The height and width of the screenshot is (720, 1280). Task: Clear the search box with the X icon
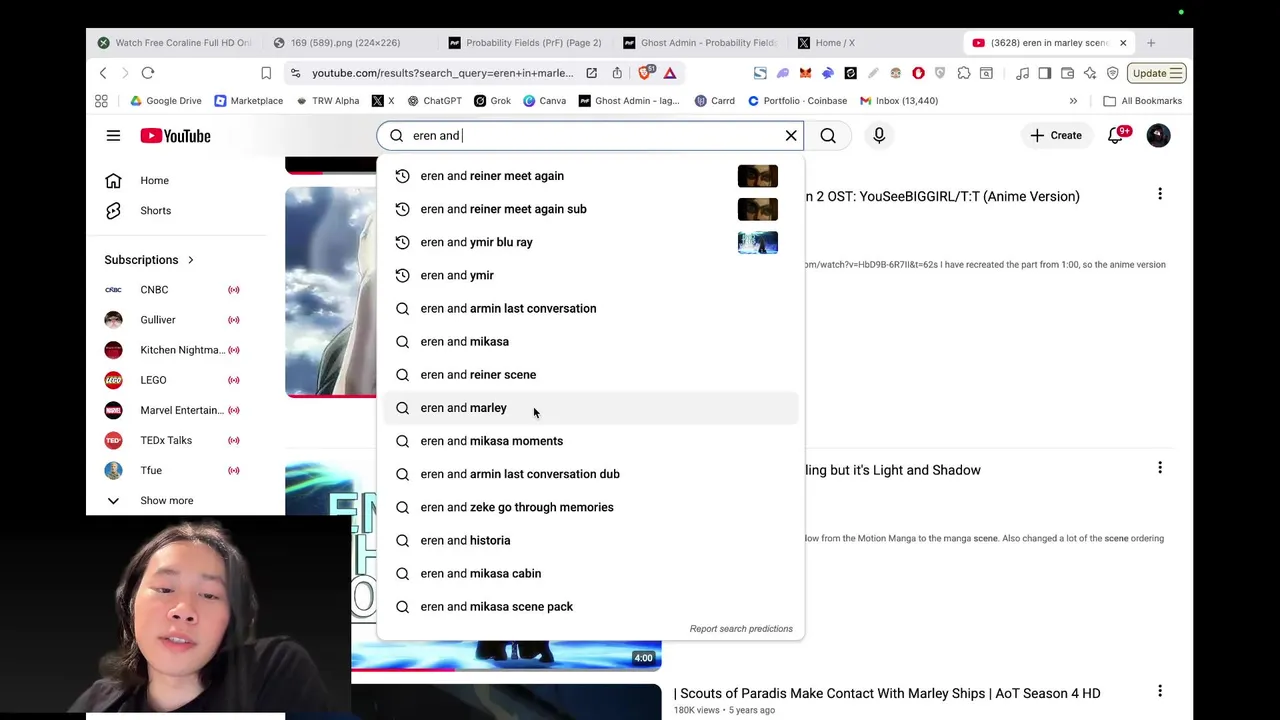click(791, 135)
